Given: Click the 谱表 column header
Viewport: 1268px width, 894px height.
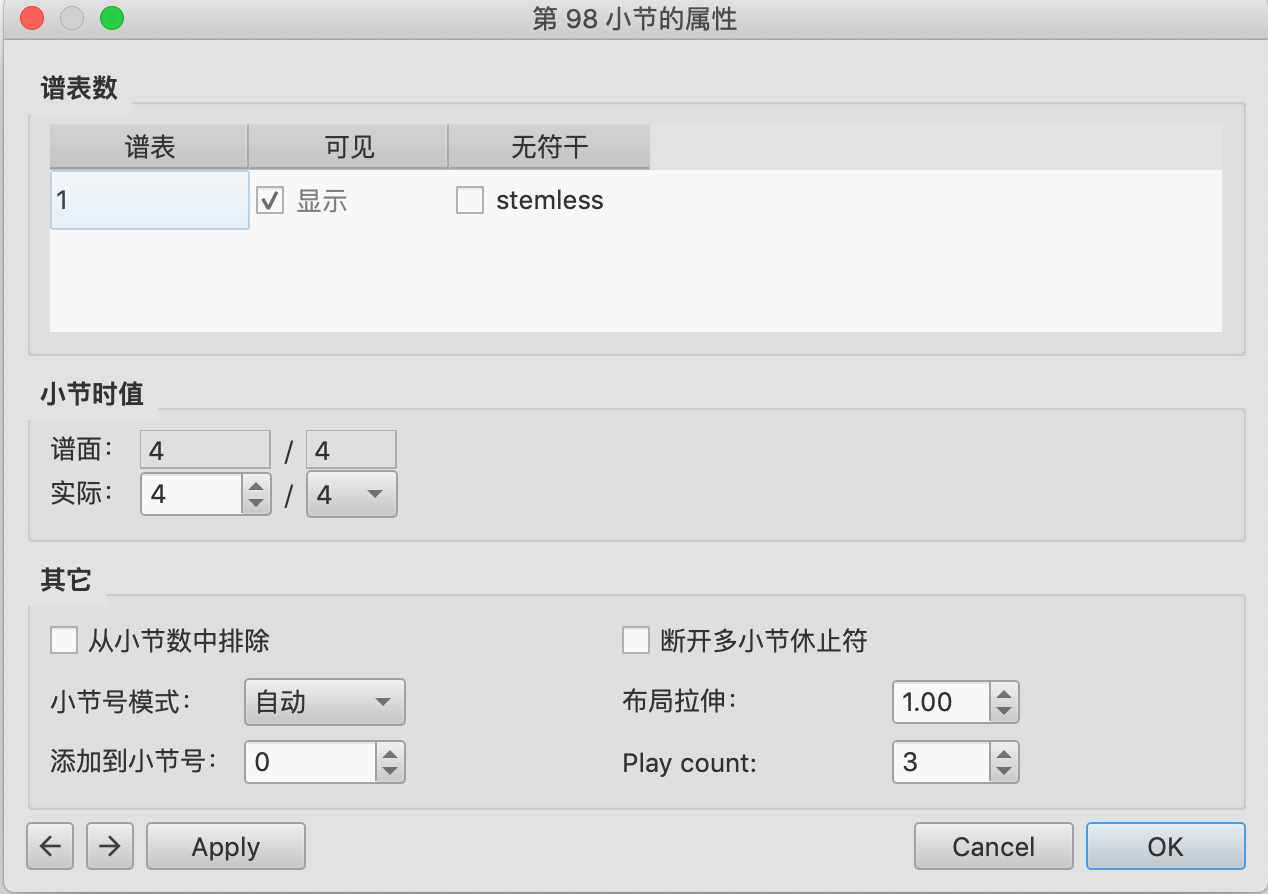Looking at the screenshot, I should [x=149, y=147].
